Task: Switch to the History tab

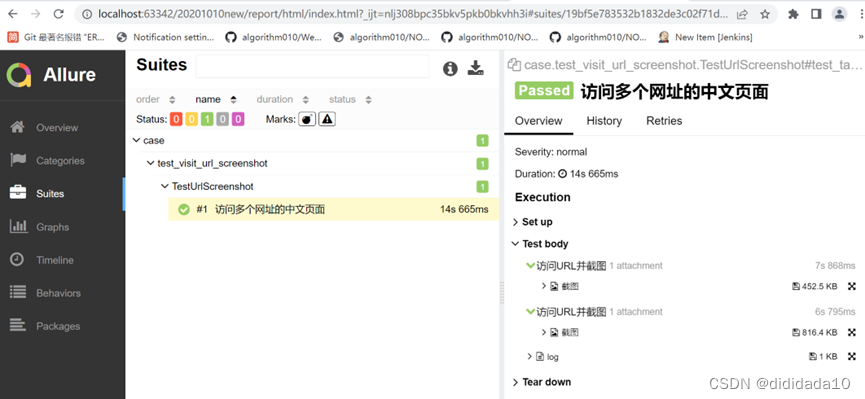Action: [x=604, y=121]
